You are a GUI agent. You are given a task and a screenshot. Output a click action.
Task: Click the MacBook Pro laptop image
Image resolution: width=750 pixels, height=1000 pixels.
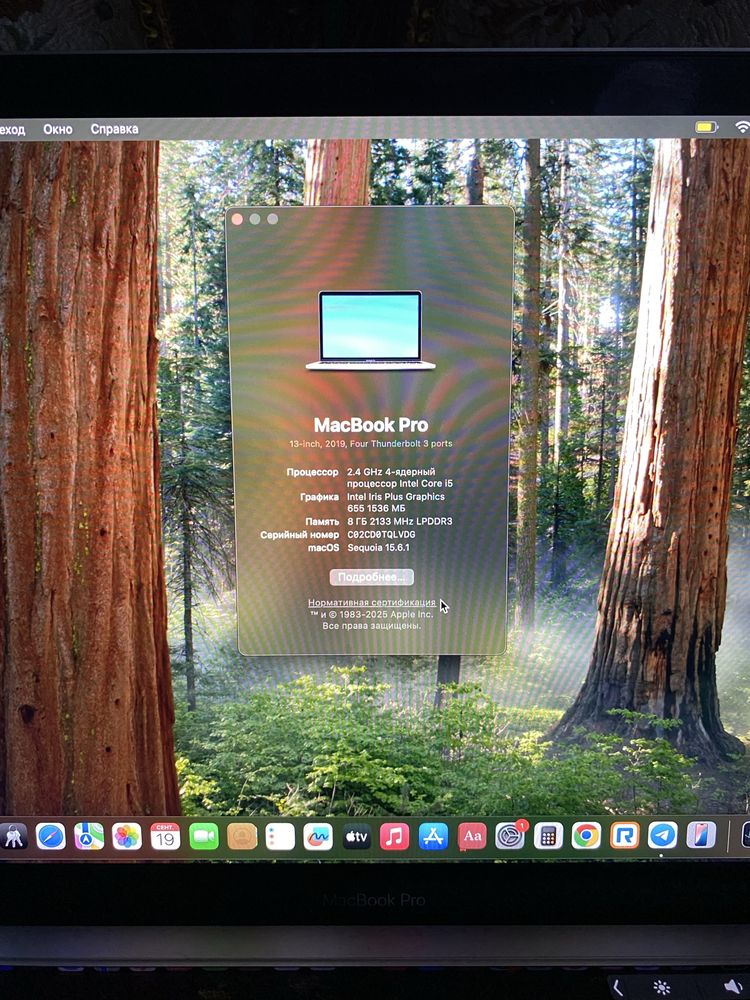tap(371, 330)
